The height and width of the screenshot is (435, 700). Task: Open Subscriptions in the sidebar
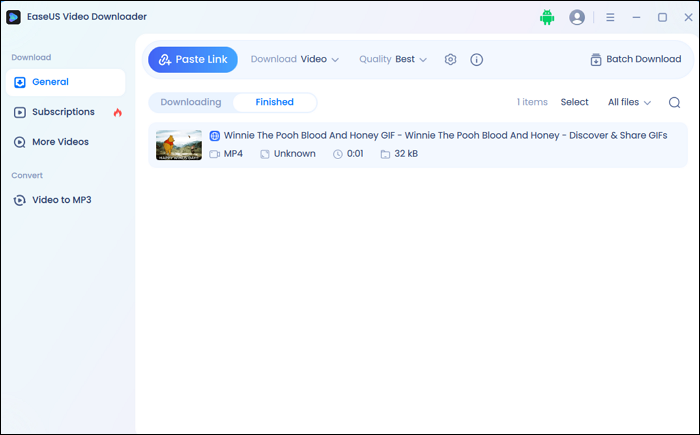(65, 112)
